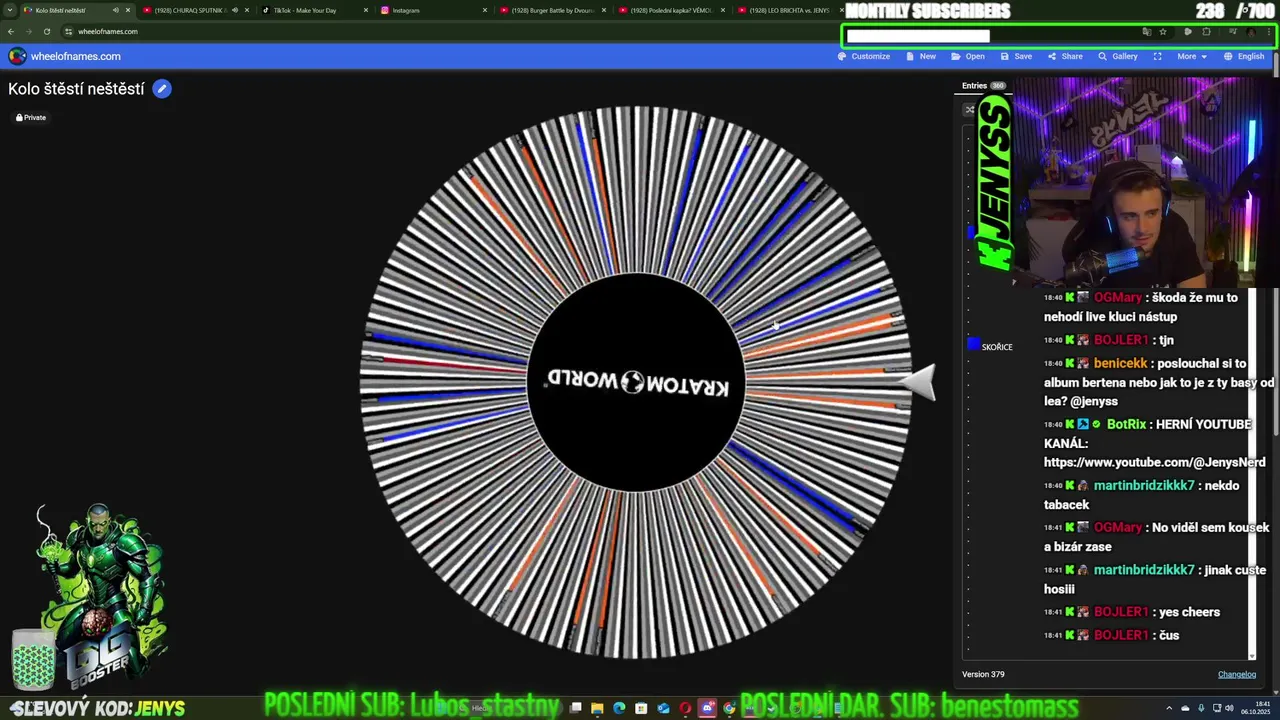This screenshot has width=1280, height=720.
Task: Open the browser three-dot menu
Action: 1268,32
